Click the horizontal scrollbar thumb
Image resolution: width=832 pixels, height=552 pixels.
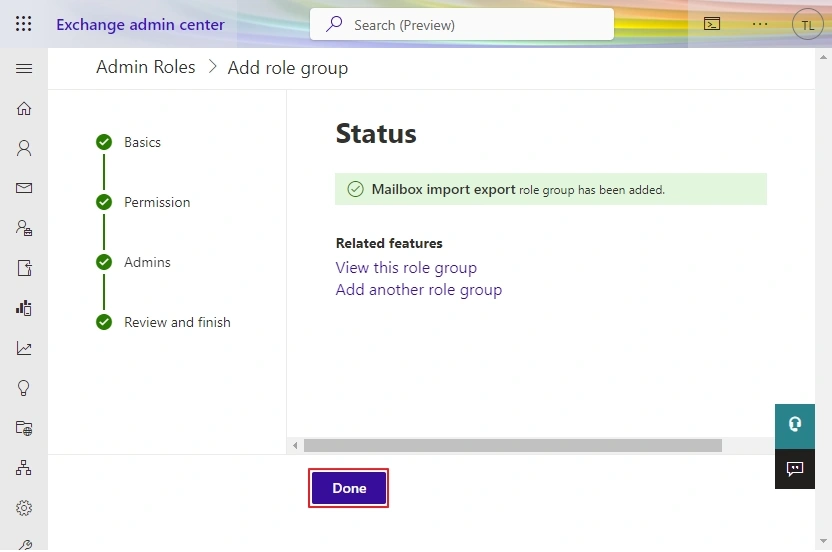pyautogui.click(x=513, y=445)
